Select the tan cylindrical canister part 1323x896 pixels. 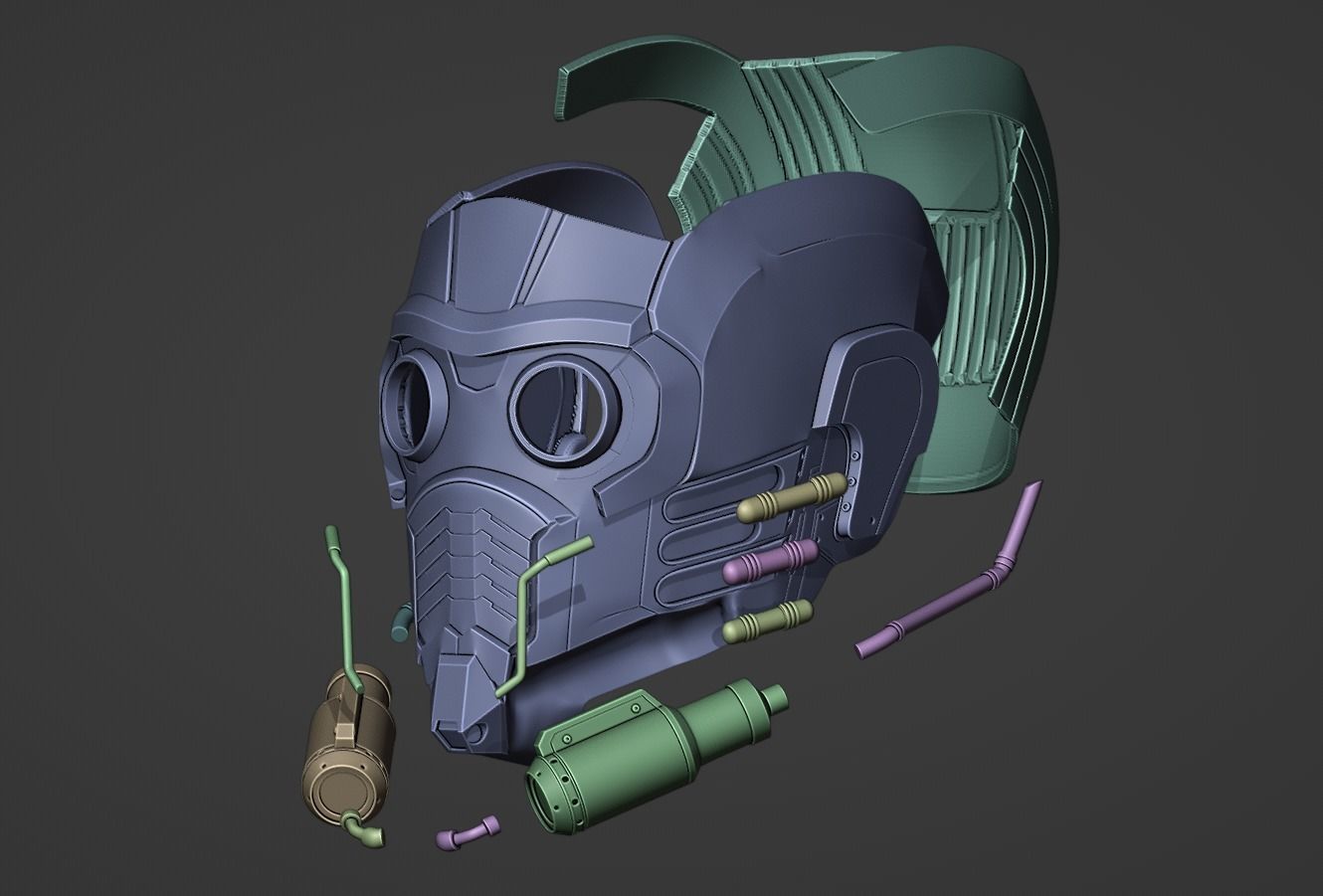point(350,748)
